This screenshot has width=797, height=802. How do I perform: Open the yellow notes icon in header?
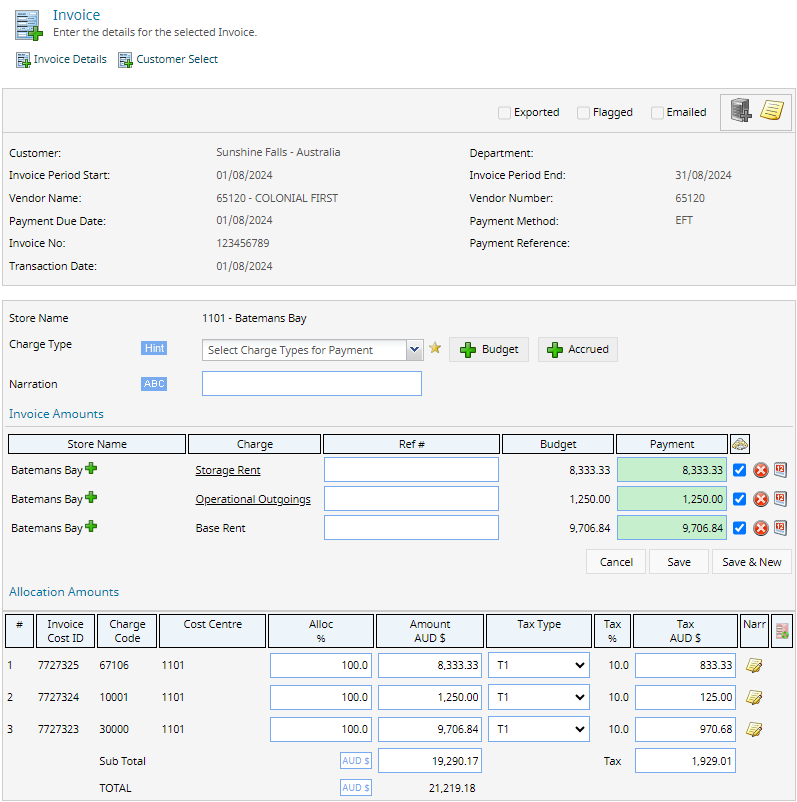click(771, 110)
